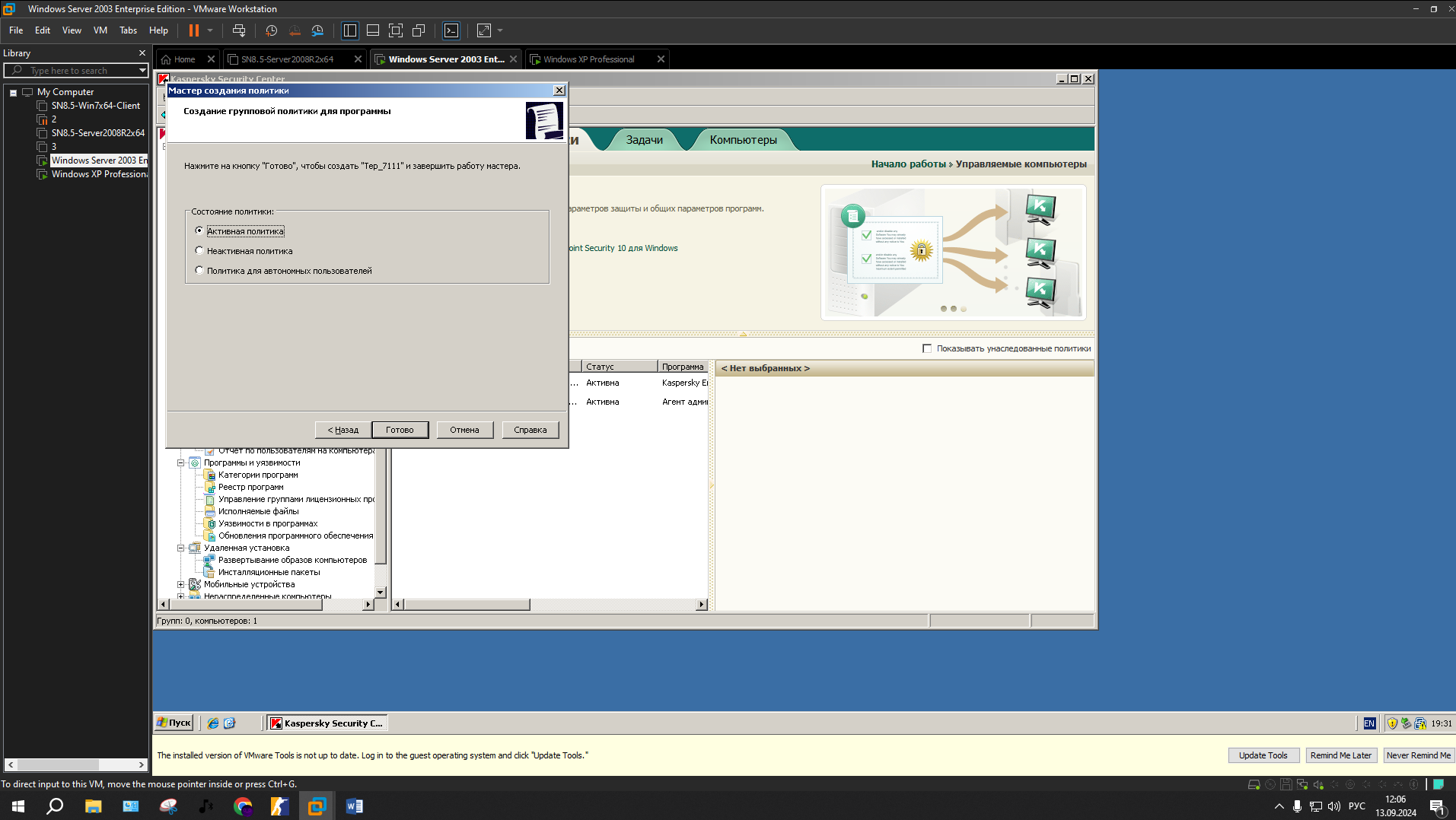This screenshot has height=820, width=1456.
Task: Open Google Chrome from Windows taskbar
Action: point(243,806)
